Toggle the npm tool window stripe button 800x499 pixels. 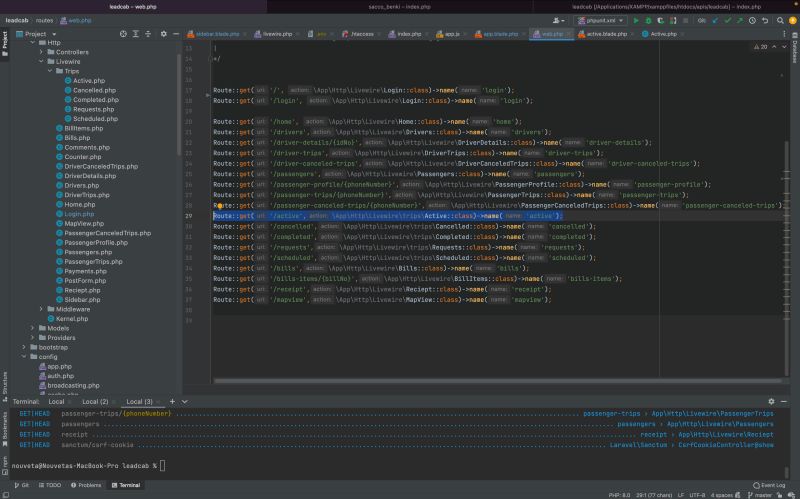click(x=5, y=465)
